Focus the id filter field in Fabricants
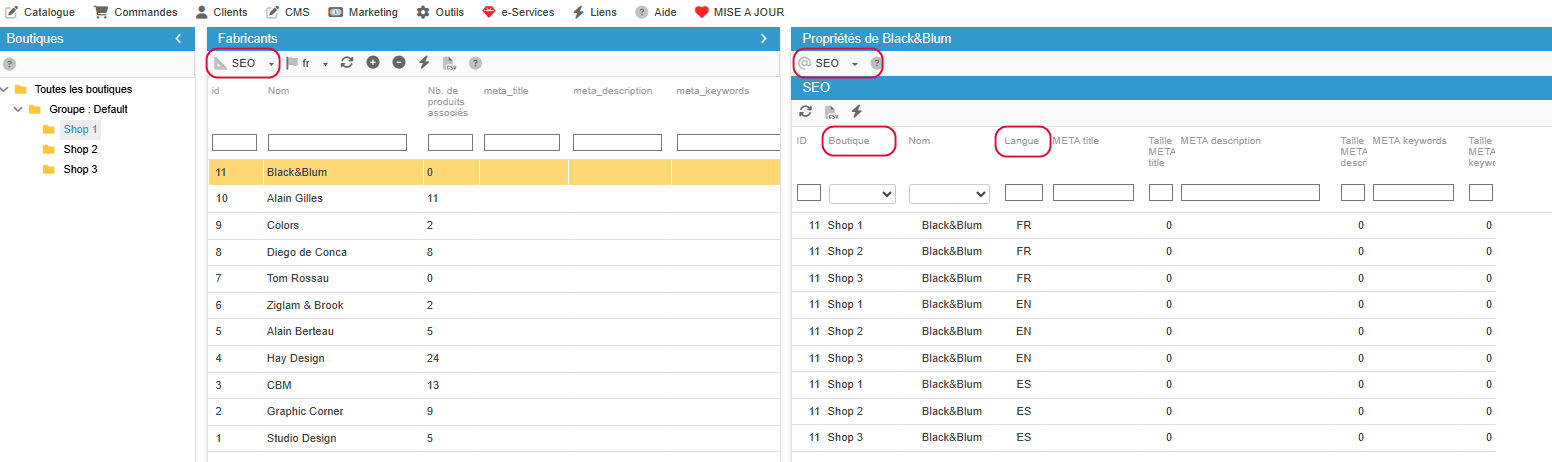The width and height of the screenshot is (1552, 462). 235,142
